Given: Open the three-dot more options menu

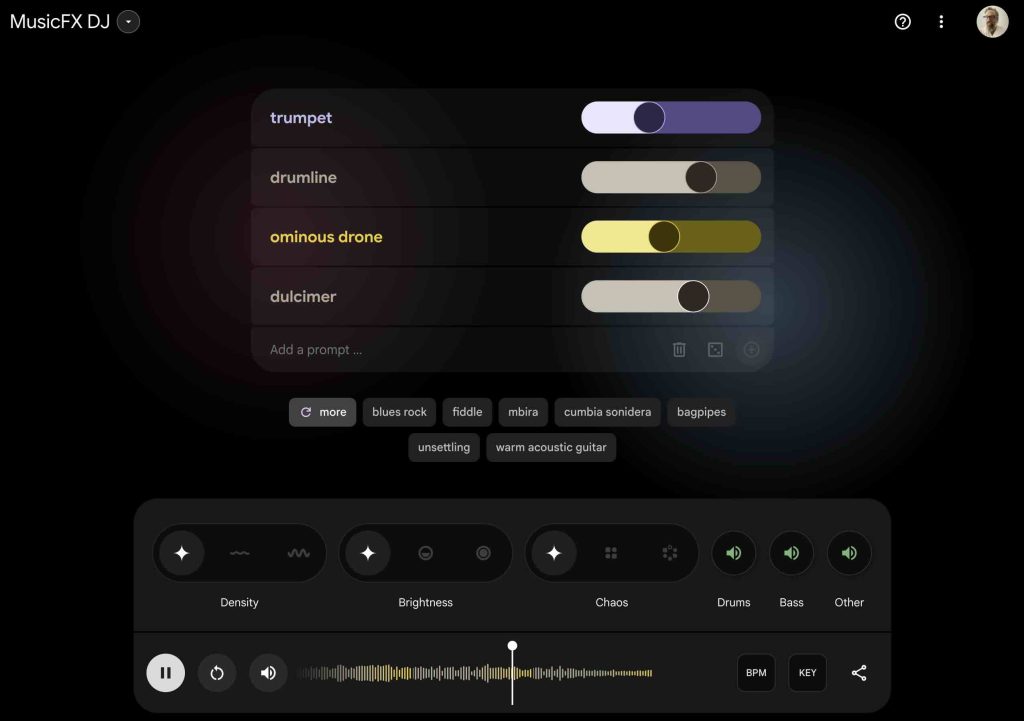Looking at the screenshot, I should point(941,22).
